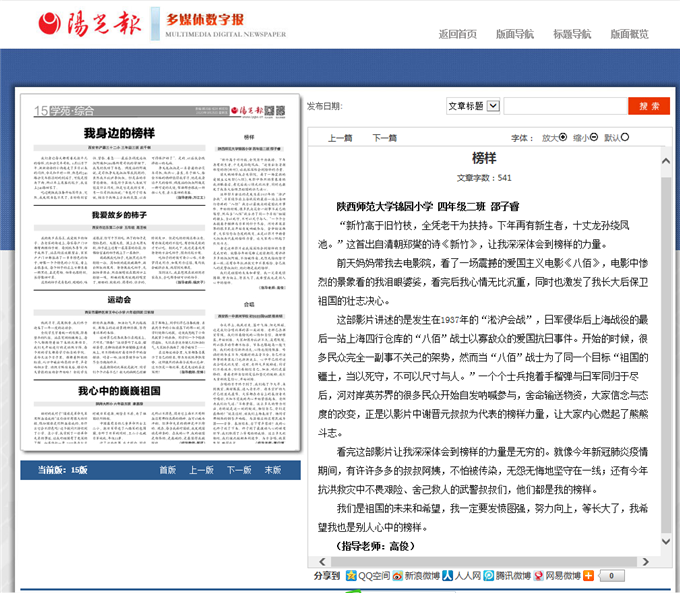Image resolution: width=680 pixels, height=593 pixels.
Task: Select 放大 font size radio button
Action: click(x=563, y=137)
